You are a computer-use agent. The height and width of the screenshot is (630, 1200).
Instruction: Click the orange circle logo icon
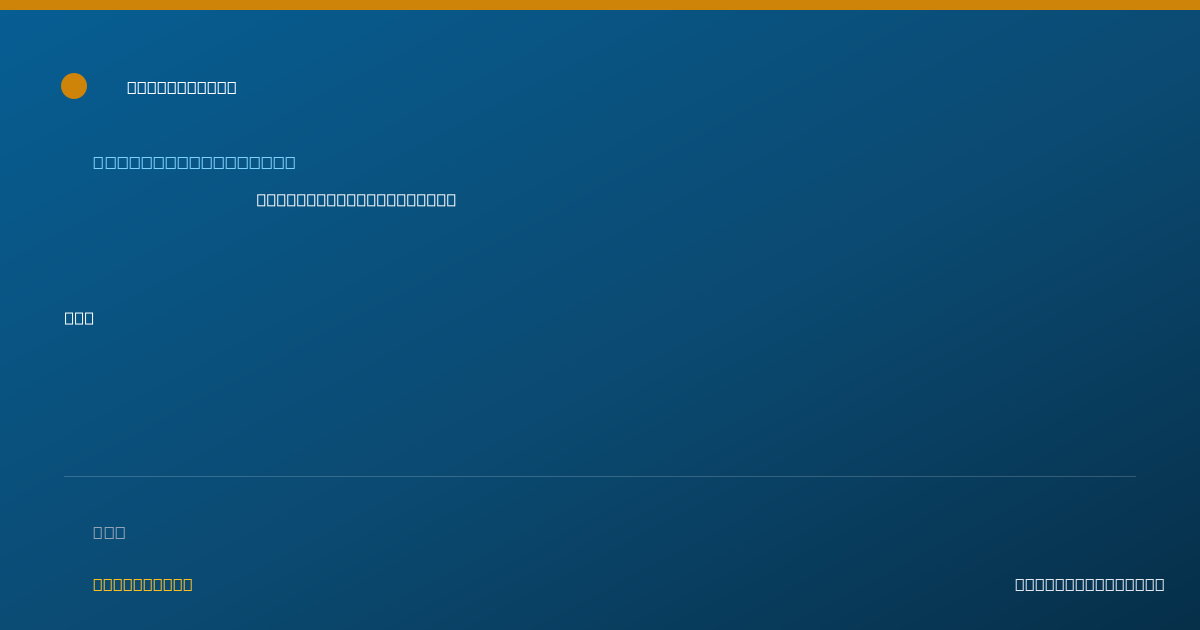(x=74, y=86)
